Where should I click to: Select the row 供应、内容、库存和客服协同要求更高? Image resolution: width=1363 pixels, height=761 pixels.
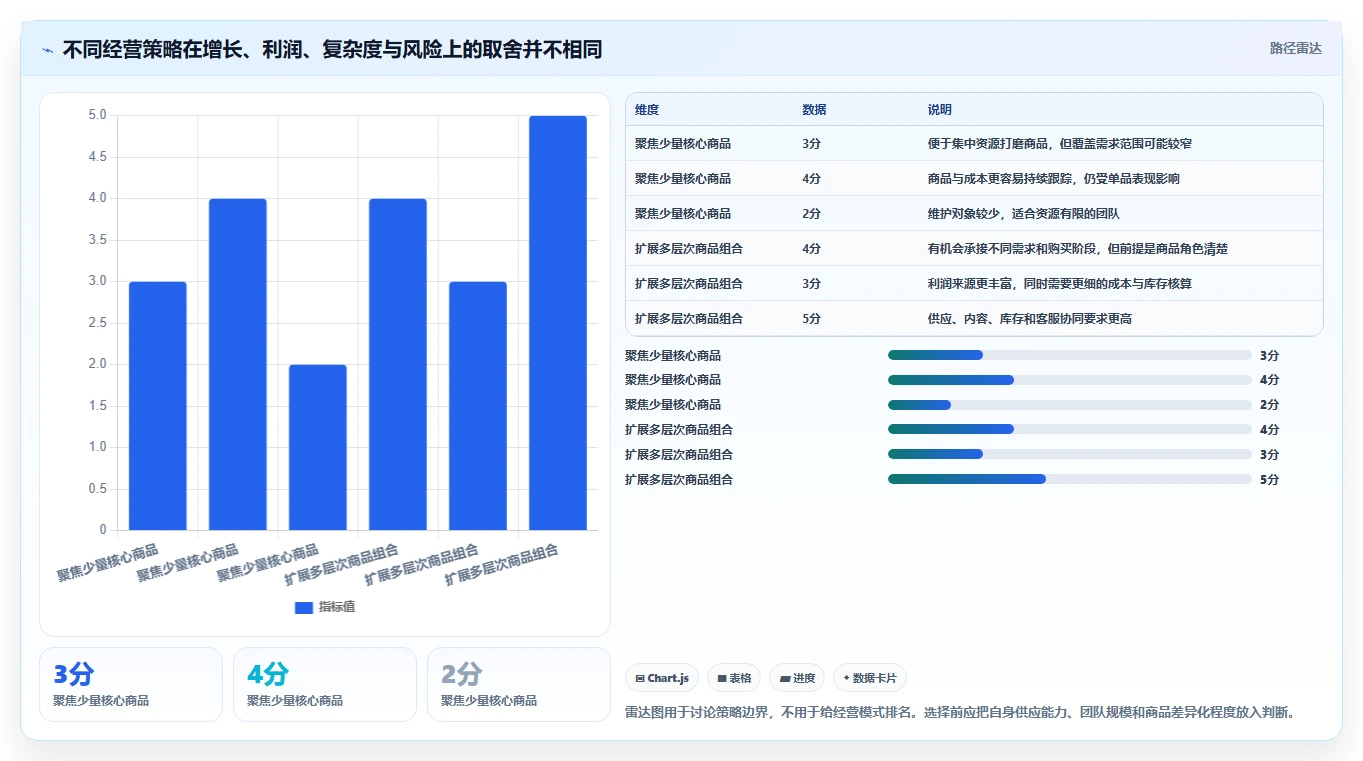[x=974, y=319]
